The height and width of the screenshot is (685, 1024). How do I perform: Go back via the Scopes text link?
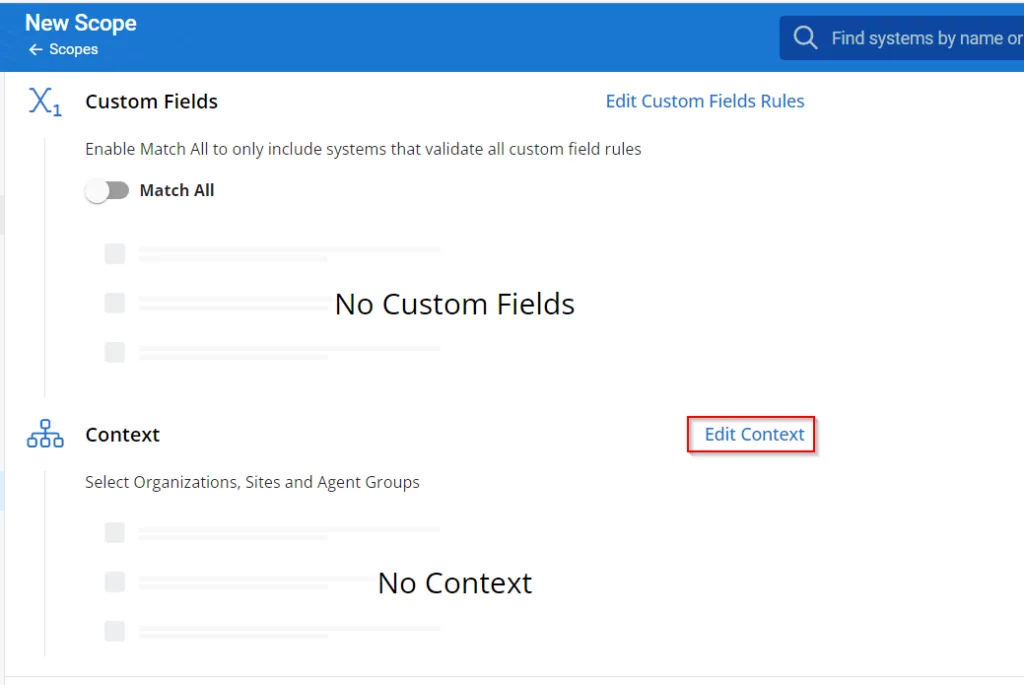(x=74, y=50)
